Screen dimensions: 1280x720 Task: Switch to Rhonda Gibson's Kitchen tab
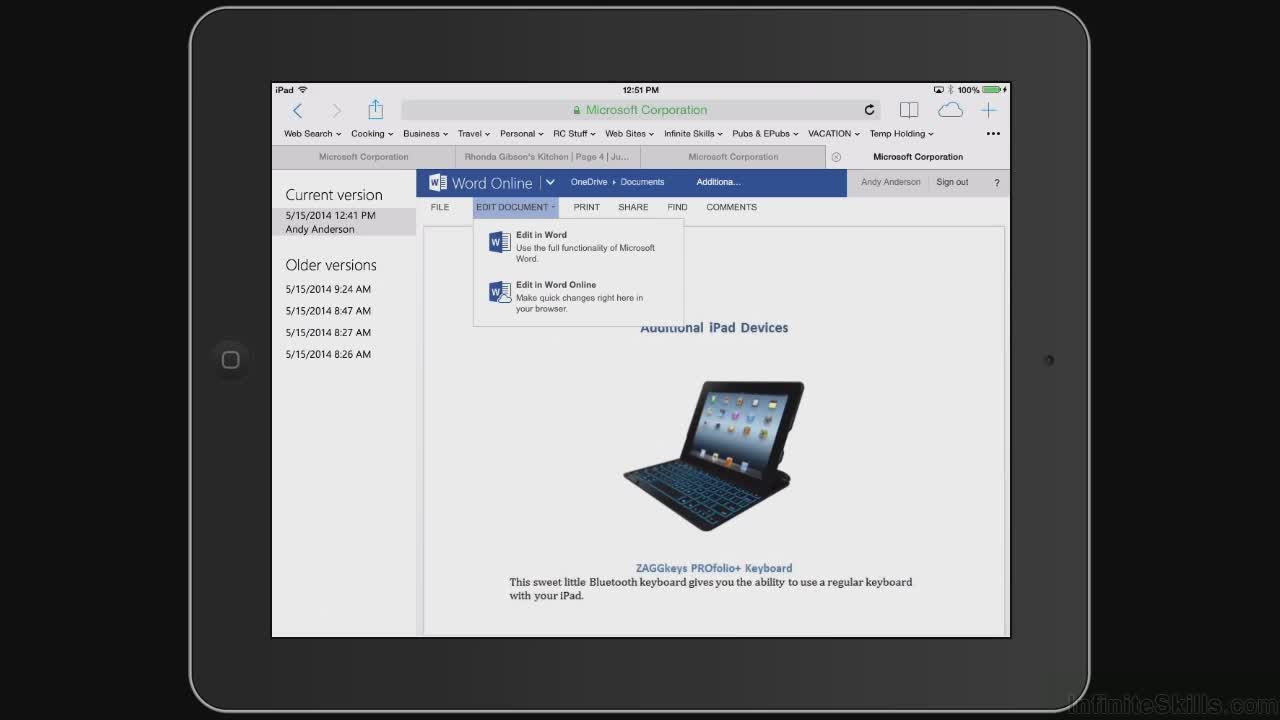pos(546,157)
